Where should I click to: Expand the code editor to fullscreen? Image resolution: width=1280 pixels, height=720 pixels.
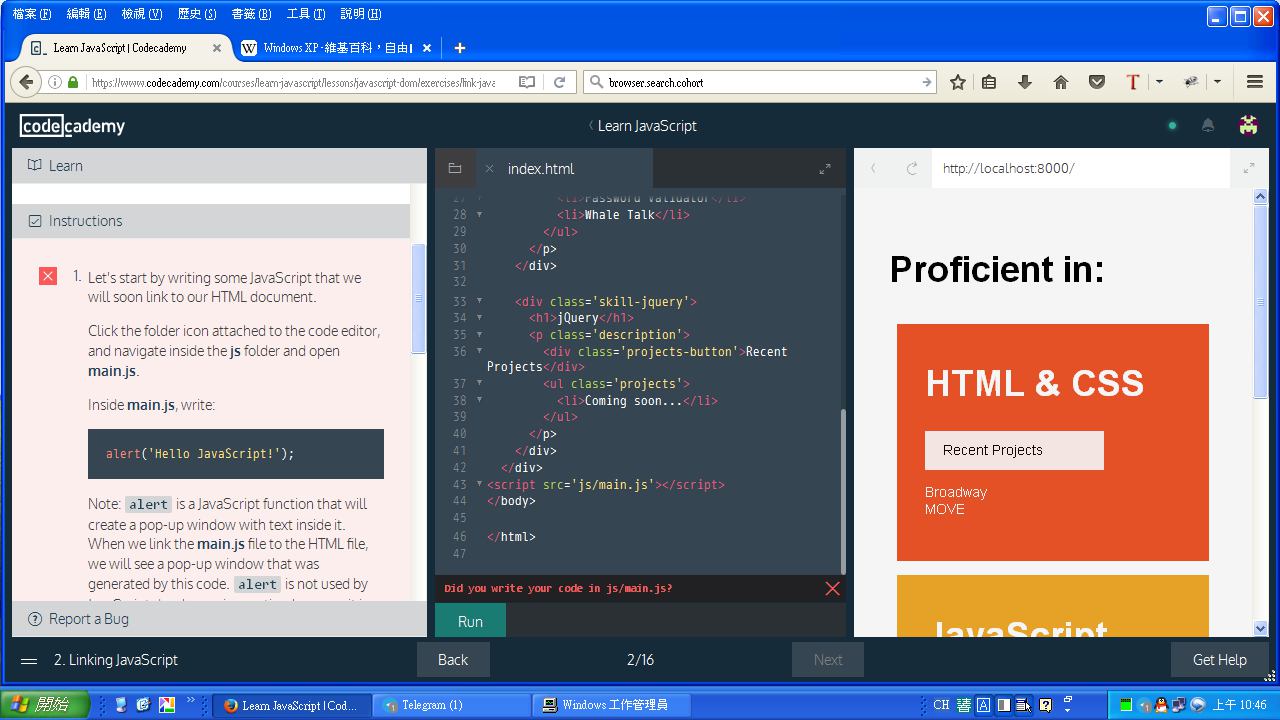pyautogui.click(x=825, y=169)
